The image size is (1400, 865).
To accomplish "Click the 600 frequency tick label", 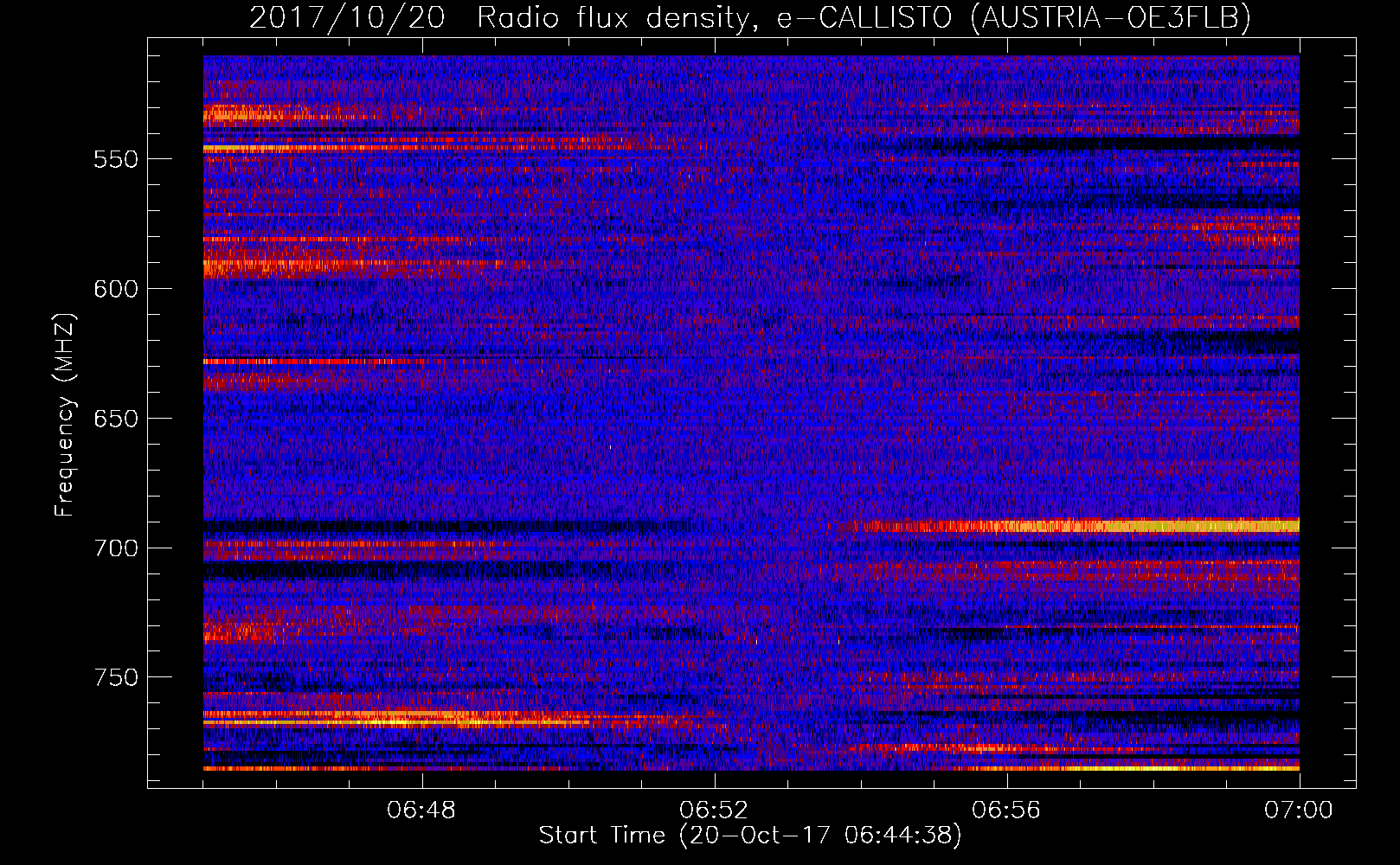I will pyautogui.click(x=116, y=289).
